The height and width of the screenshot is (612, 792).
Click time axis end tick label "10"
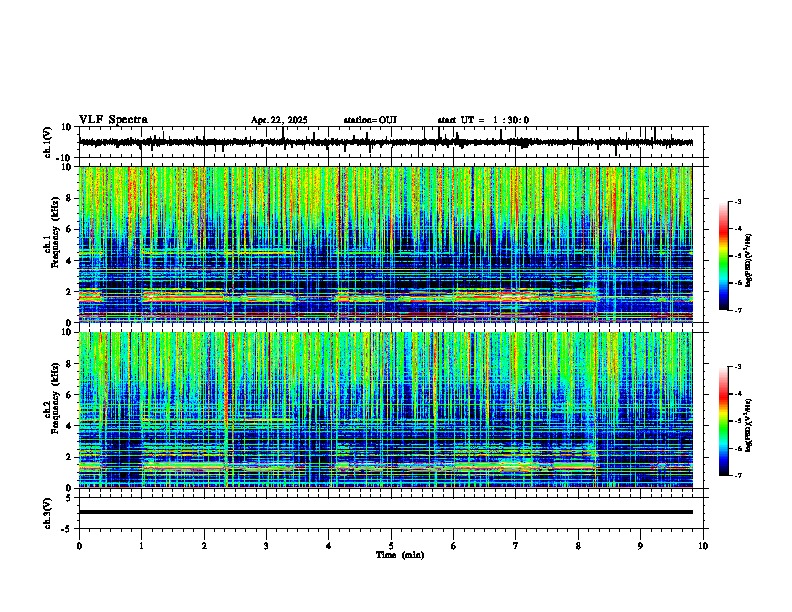703,546
